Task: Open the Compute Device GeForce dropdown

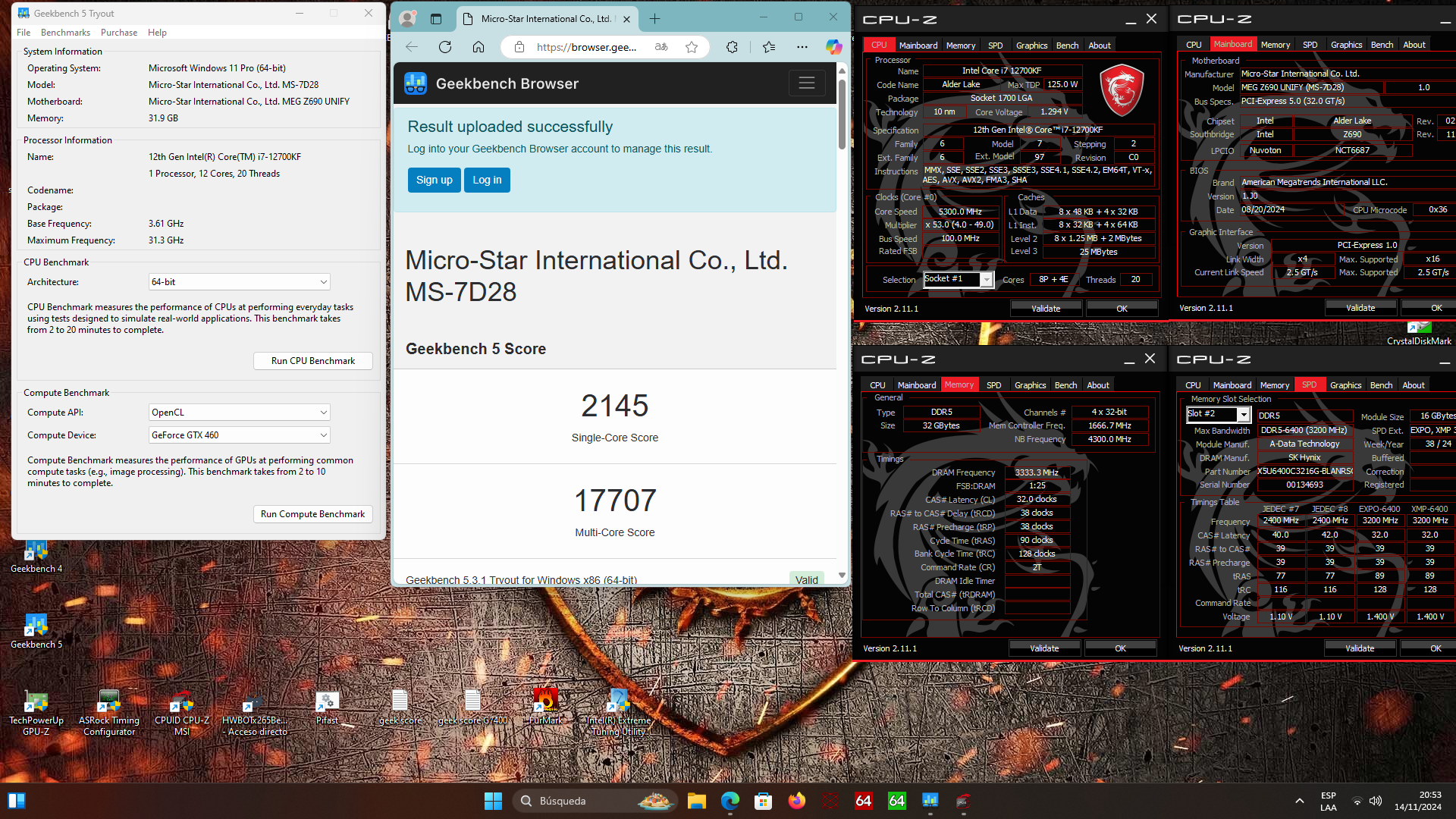Action: [240, 435]
